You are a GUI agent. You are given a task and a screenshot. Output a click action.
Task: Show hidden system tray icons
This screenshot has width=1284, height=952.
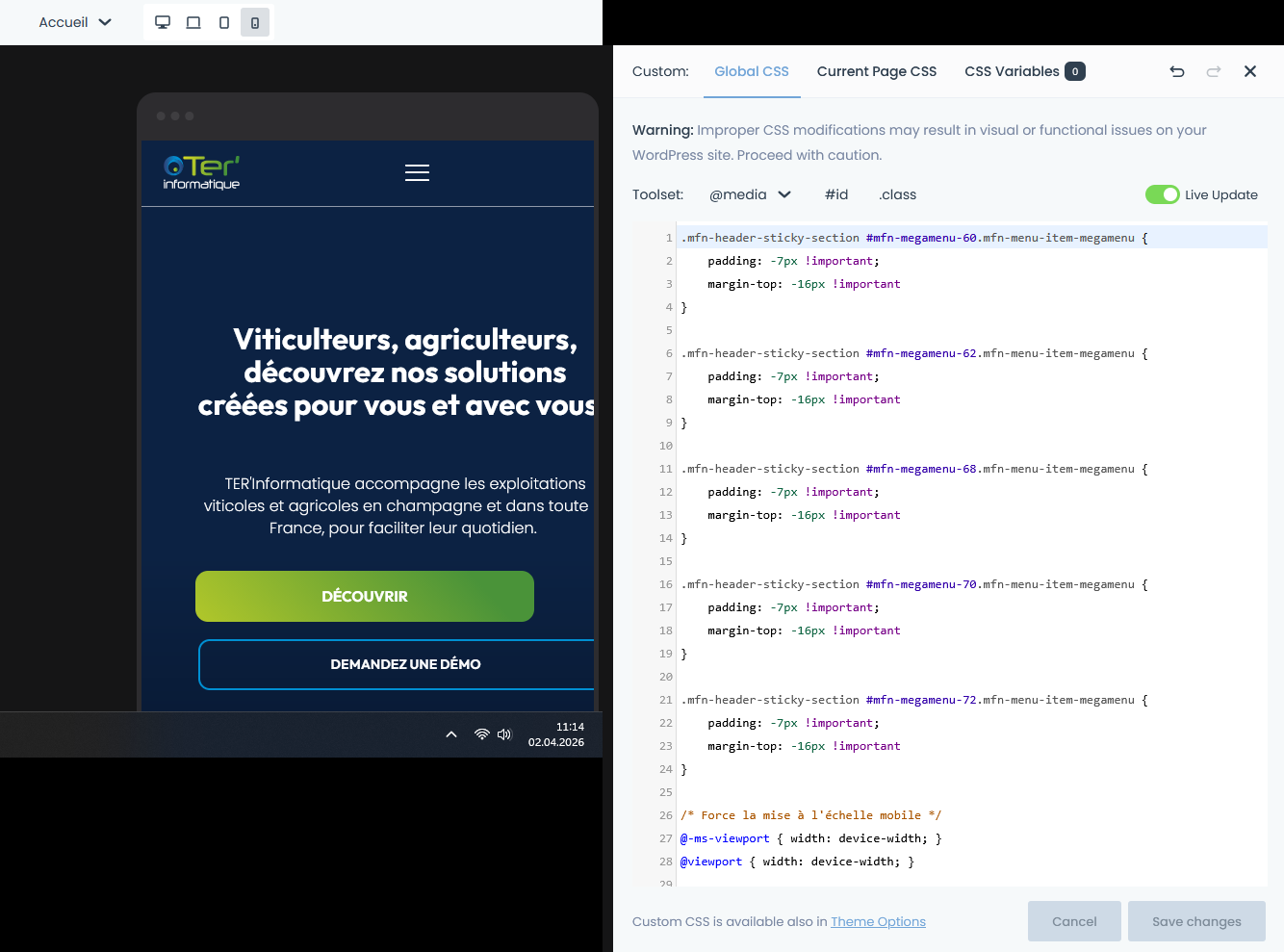[x=451, y=734]
